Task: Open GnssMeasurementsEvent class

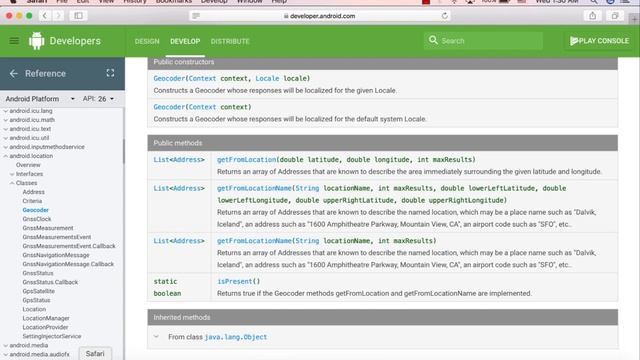Action: [x=57, y=237]
